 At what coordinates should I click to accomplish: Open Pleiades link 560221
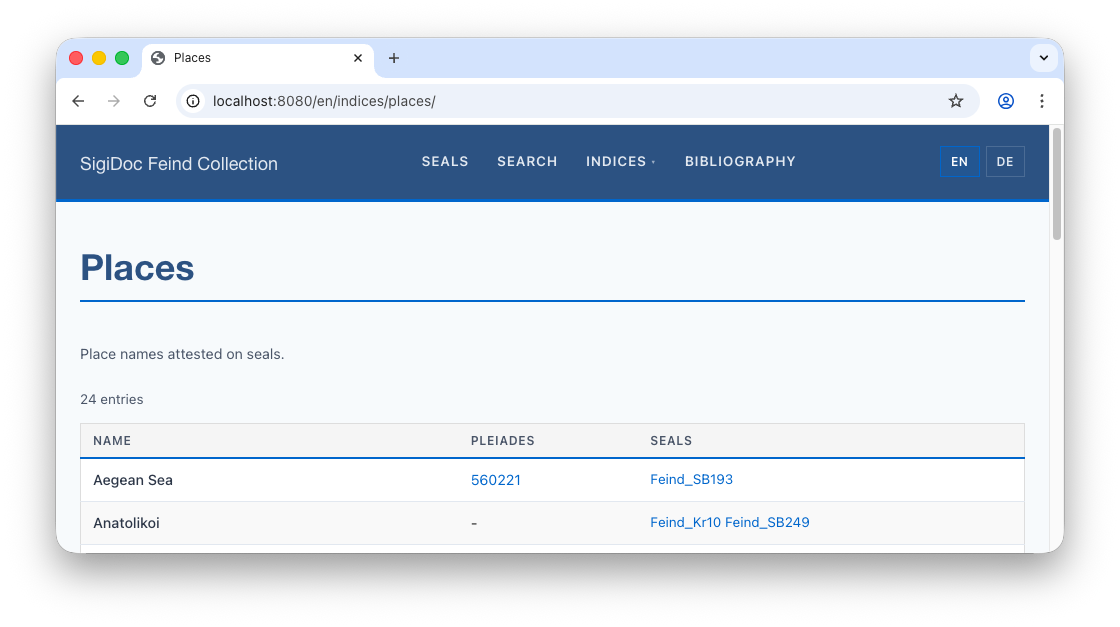click(496, 480)
